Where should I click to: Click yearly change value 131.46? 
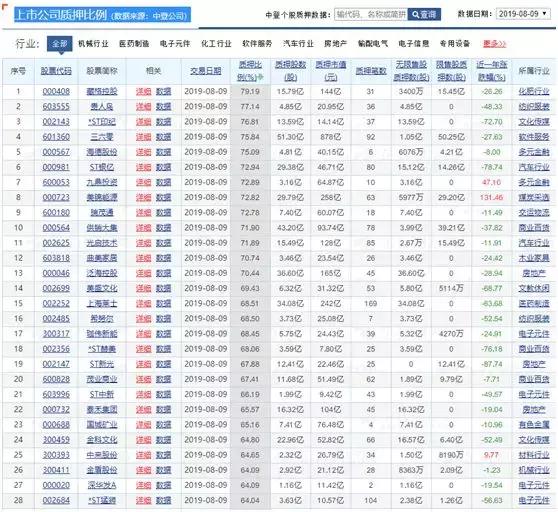point(491,197)
